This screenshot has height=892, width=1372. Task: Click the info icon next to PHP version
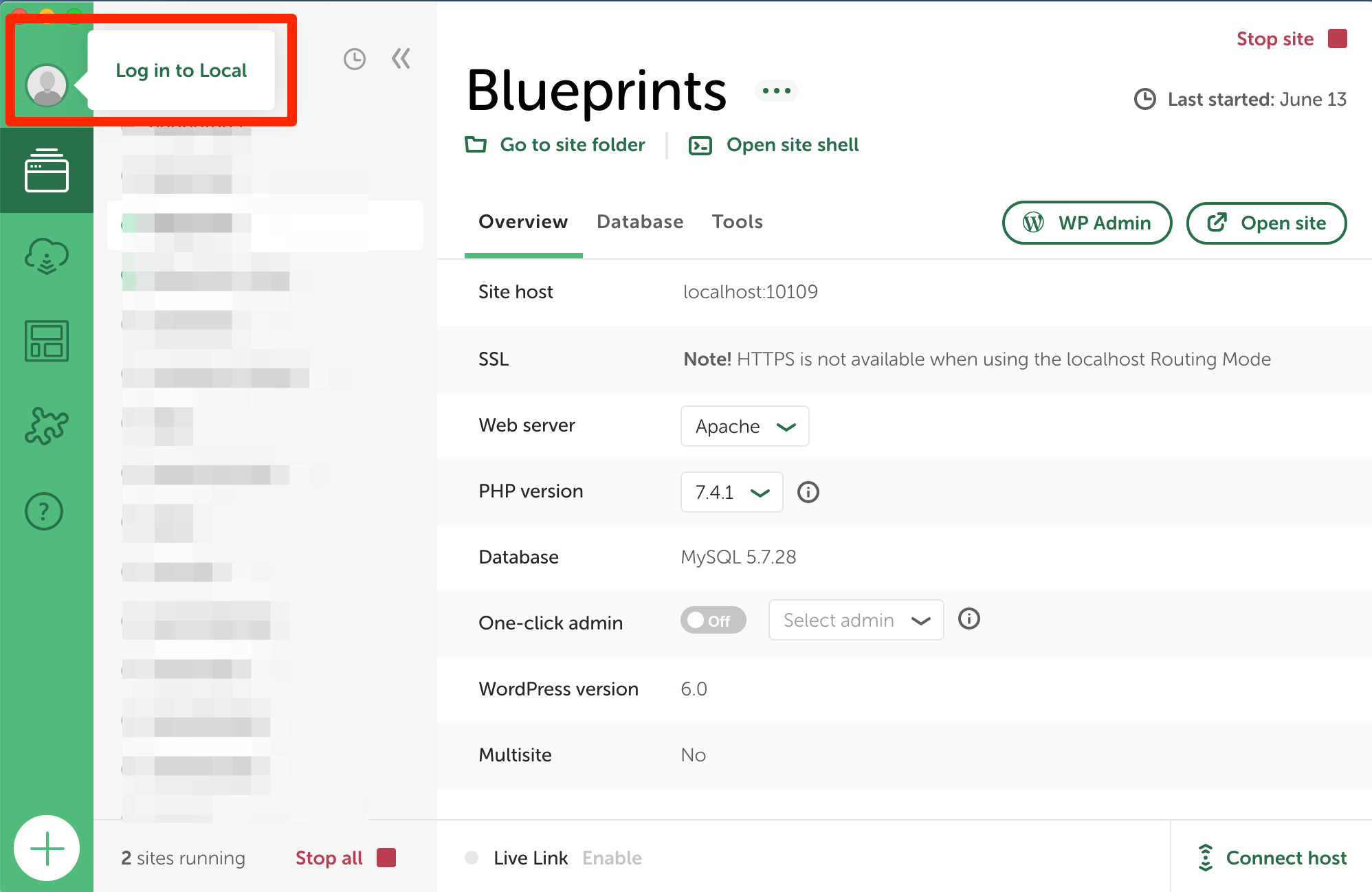(x=808, y=492)
